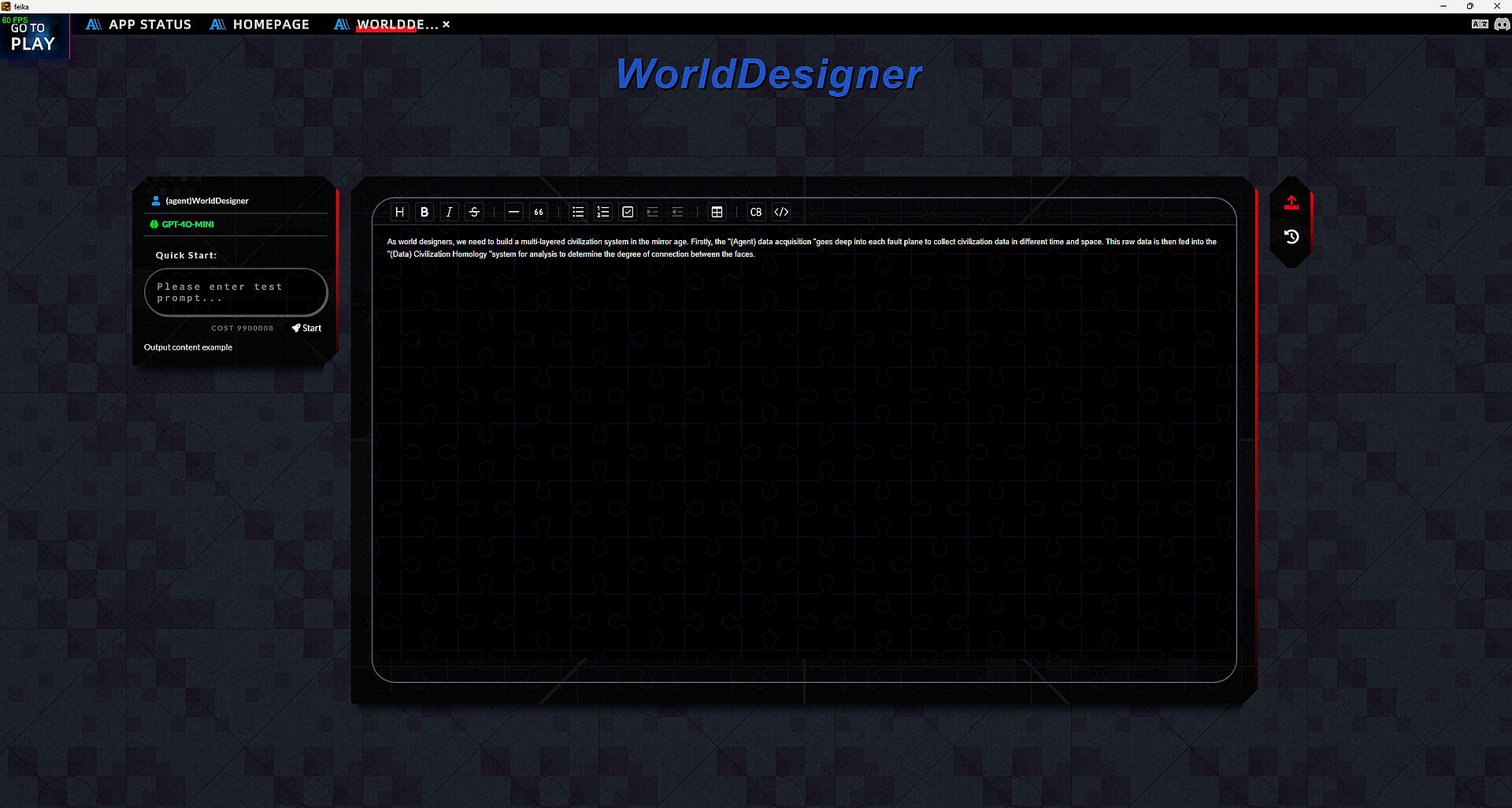Close the WorldDesigner tab
This screenshot has height=808, width=1512.
coord(447,24)
